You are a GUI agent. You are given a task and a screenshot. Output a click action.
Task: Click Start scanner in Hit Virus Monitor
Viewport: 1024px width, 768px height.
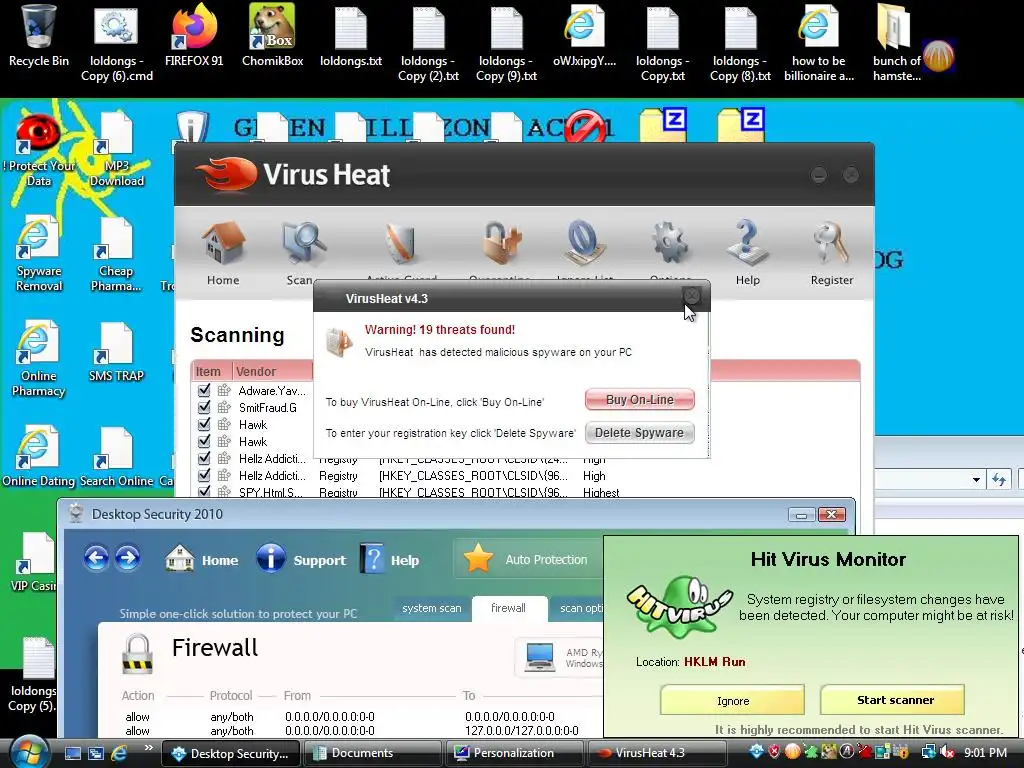pos(893,700)
